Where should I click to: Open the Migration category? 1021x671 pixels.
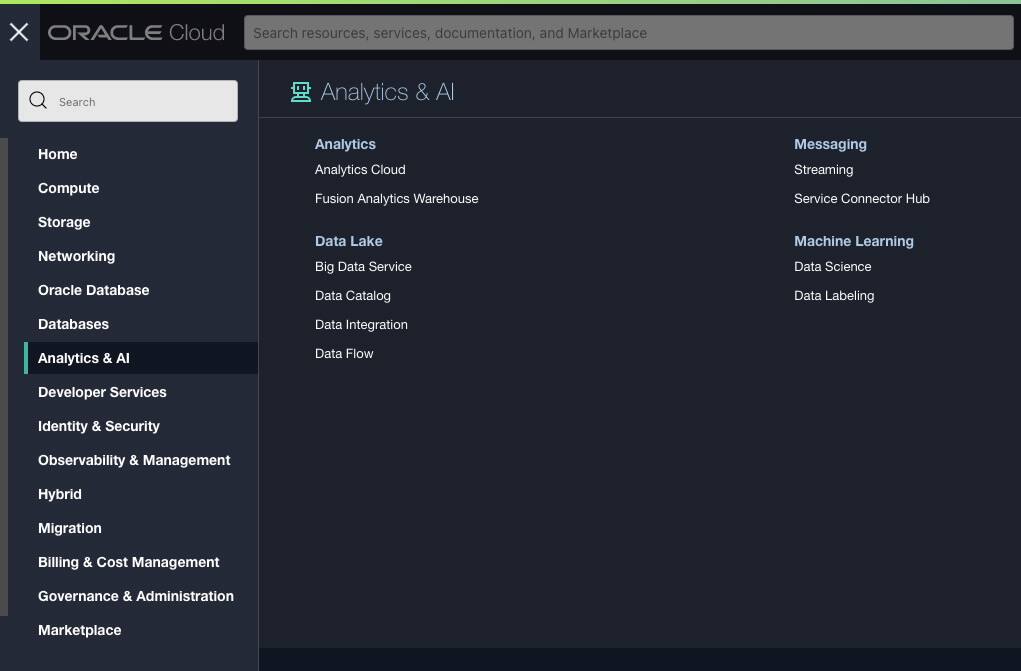coord(70,528)
